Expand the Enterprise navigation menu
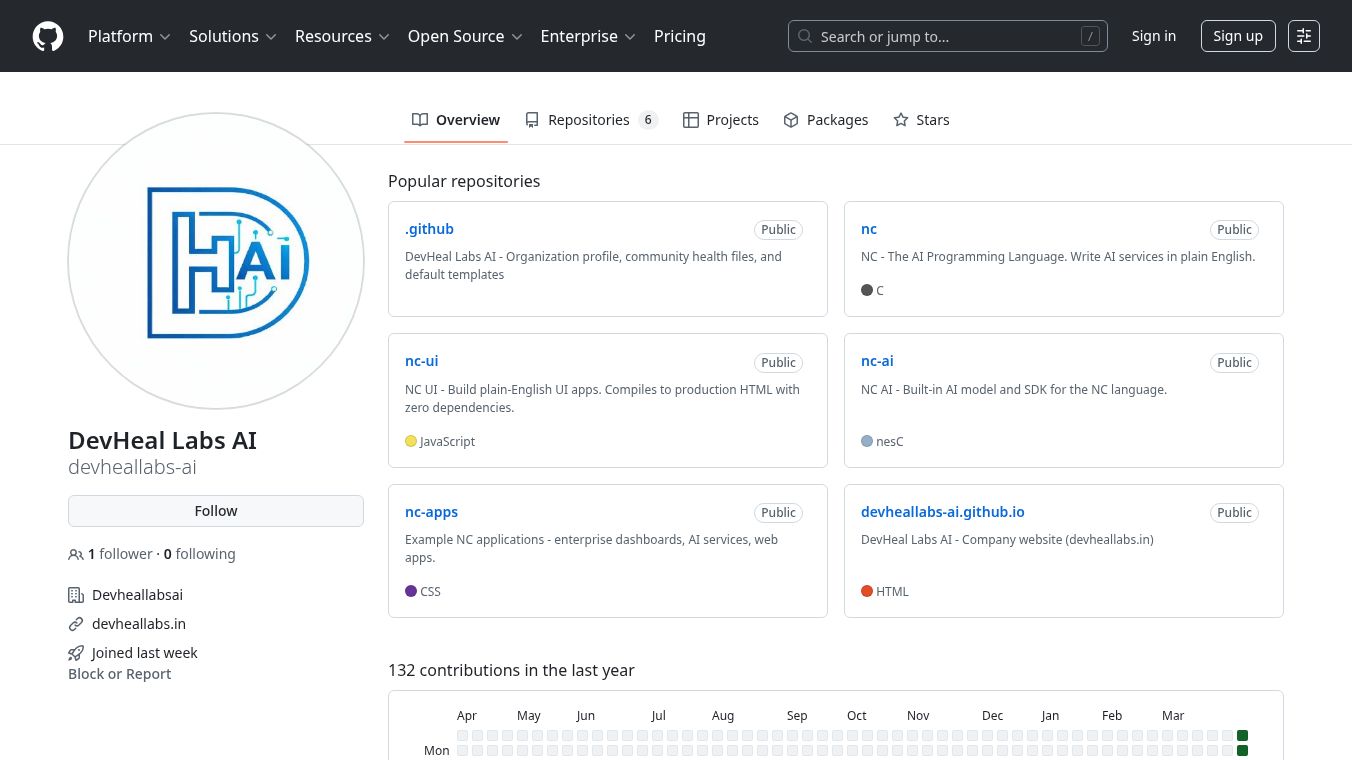This screenshot has width=1352, height=760. [x=588, y=36]
